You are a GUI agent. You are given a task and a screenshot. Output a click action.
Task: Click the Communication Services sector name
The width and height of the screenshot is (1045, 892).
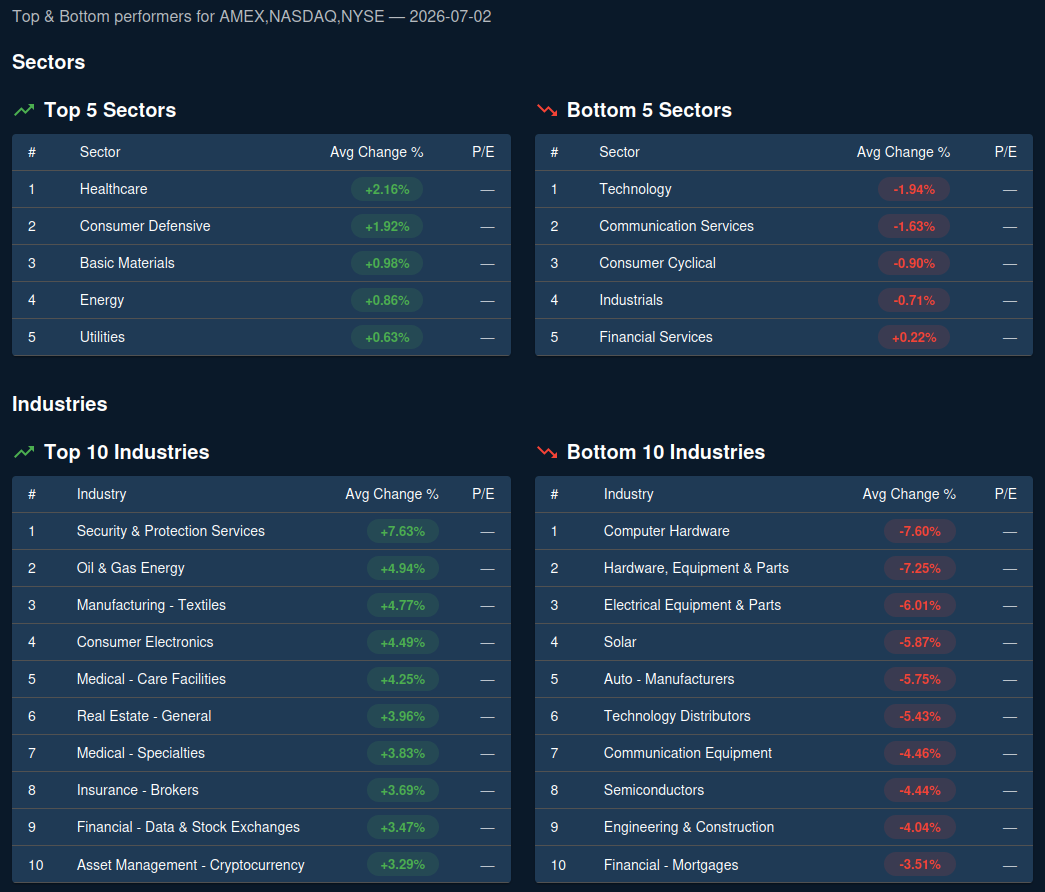pos(676,226)
